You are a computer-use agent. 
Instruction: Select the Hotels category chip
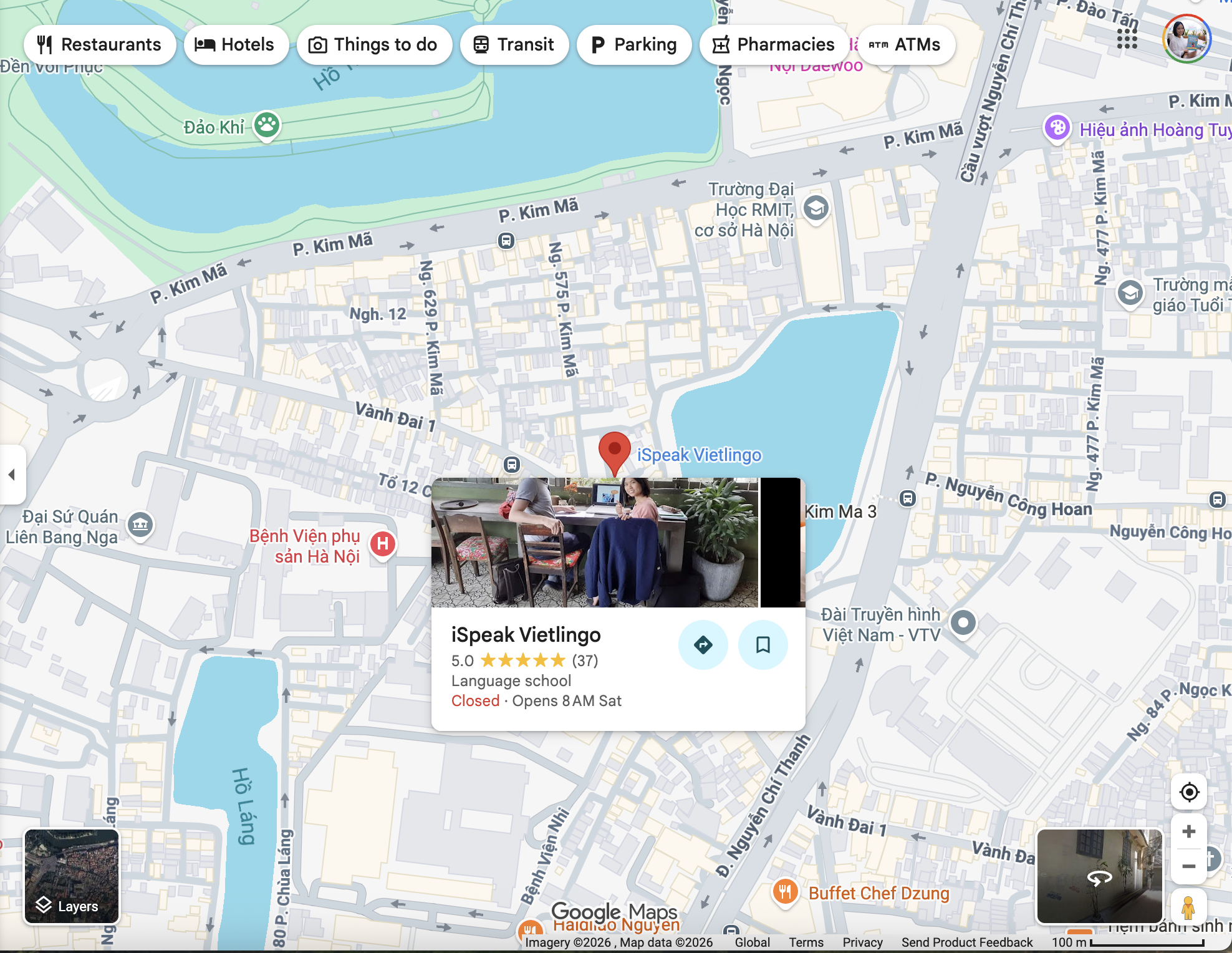click(x=236, y=44)
